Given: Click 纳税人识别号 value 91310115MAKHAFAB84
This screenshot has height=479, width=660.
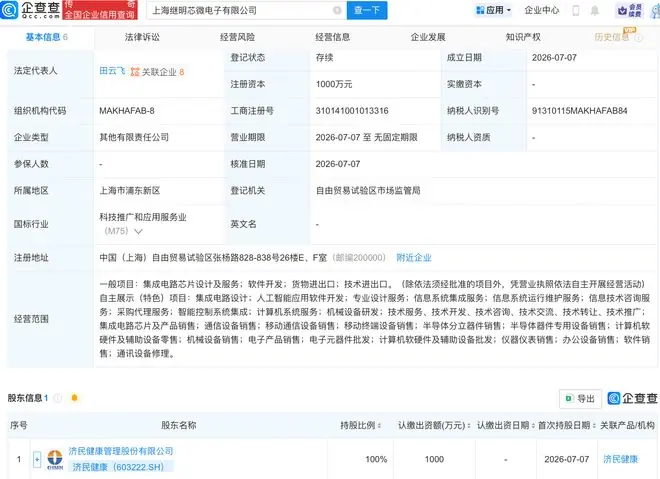Looking at the screenshot, I should point(580,111).
